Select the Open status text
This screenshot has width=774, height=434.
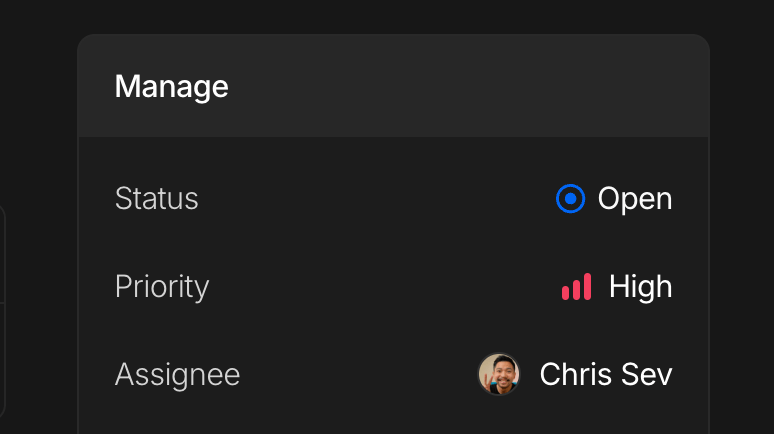[x=635, y=199]
